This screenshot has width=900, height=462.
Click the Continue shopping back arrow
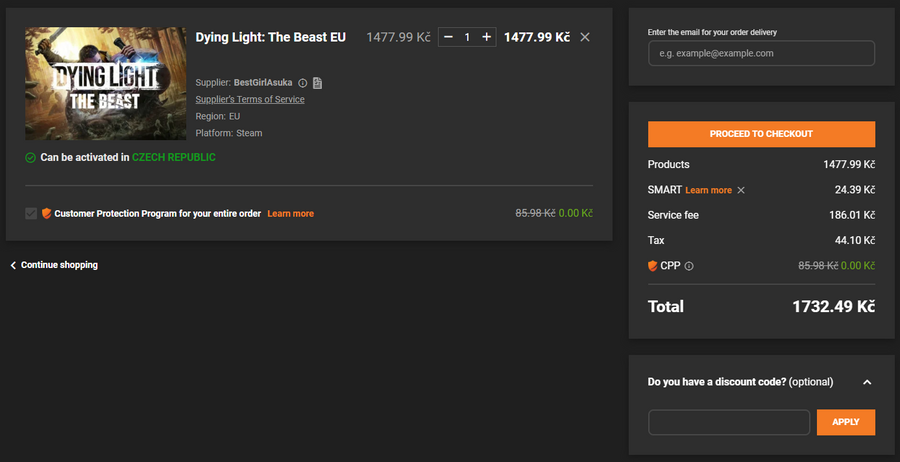[x=14, y=265]
